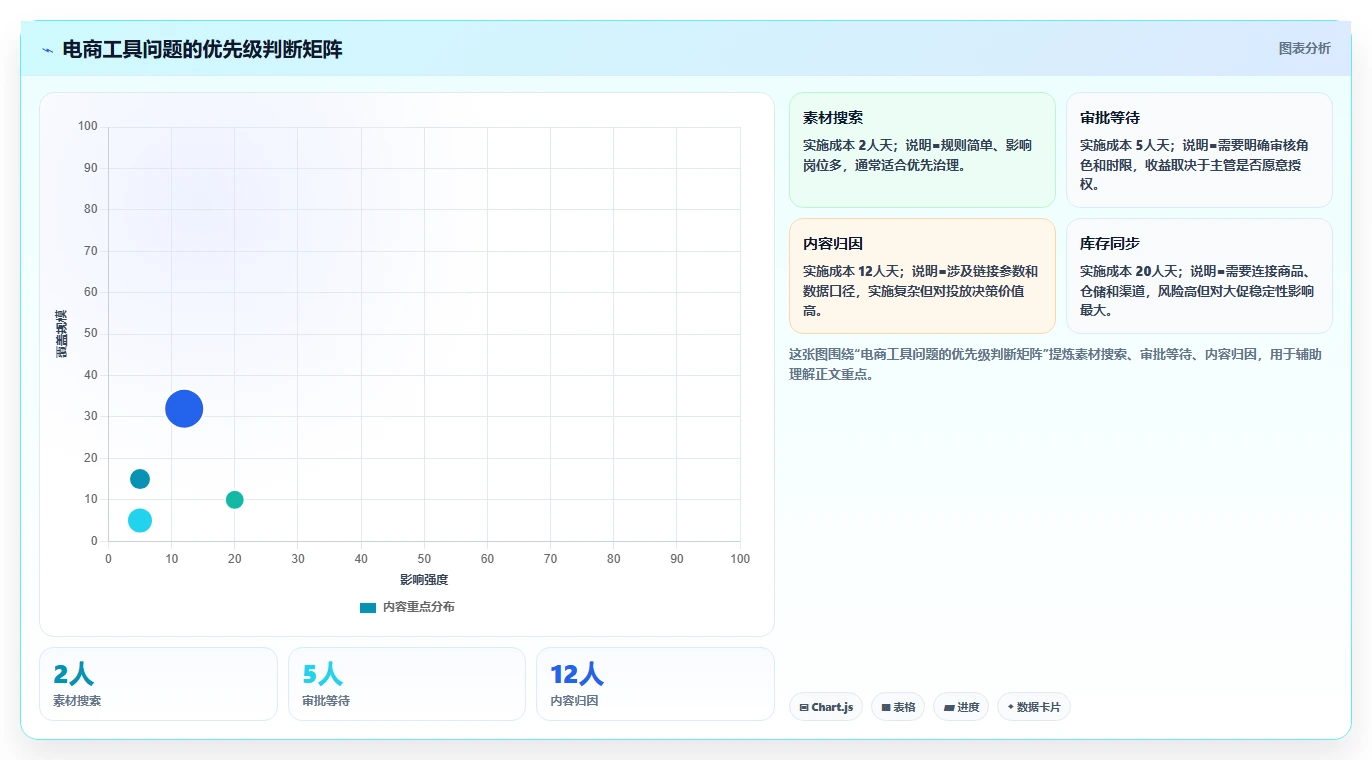The image size is (1372, 760).
Task: Click the 进度 tag chip
Action: pos(961,707)
